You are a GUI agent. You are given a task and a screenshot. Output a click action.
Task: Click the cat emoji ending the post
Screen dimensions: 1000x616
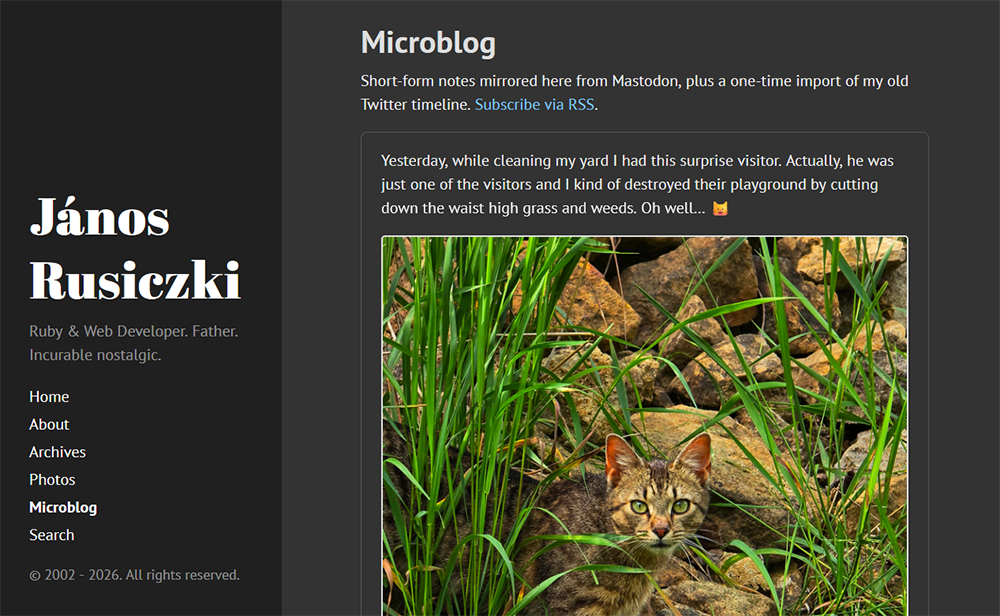(720, 209)
